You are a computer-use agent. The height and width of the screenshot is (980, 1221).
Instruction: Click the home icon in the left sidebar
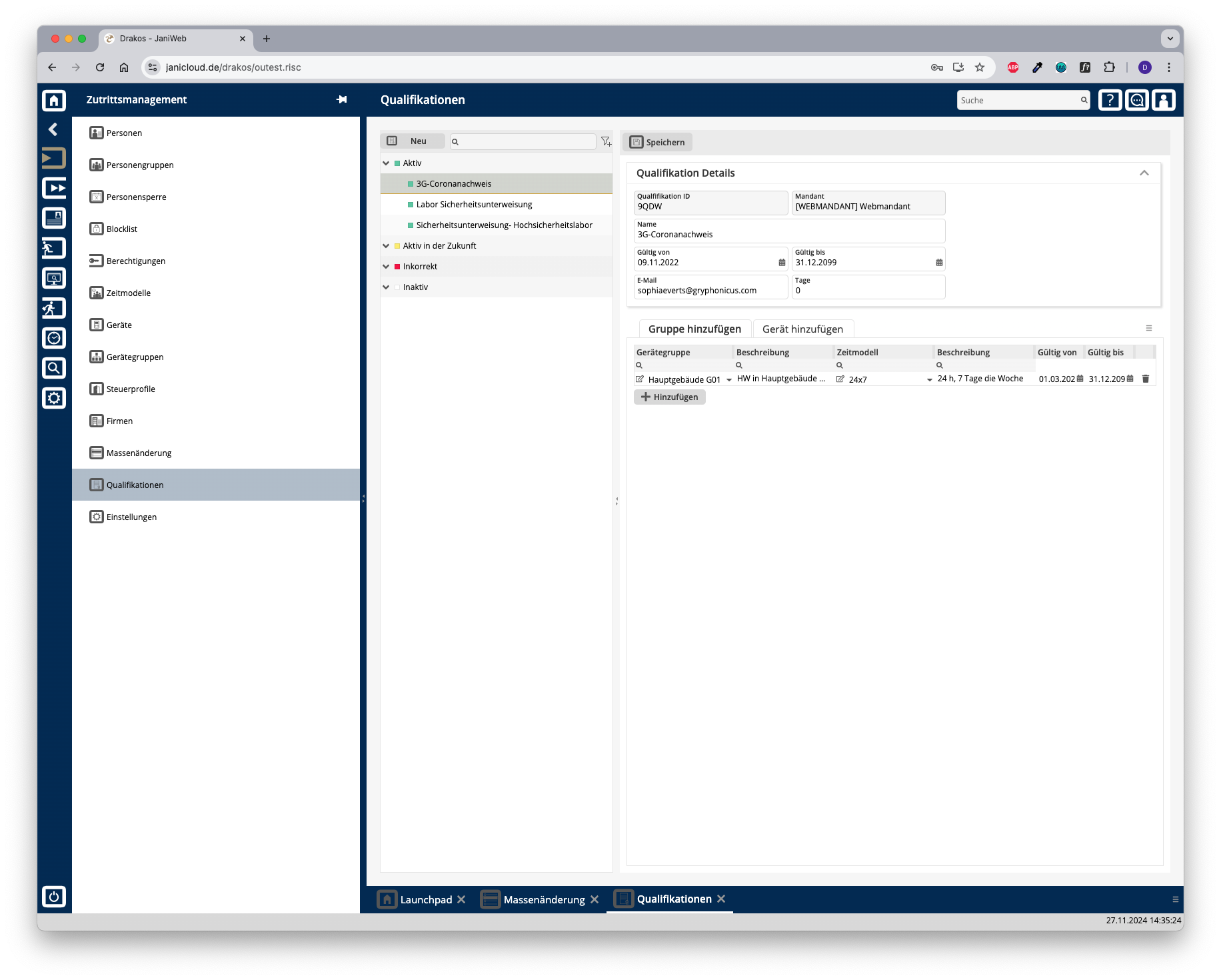[x=54, y=100]
